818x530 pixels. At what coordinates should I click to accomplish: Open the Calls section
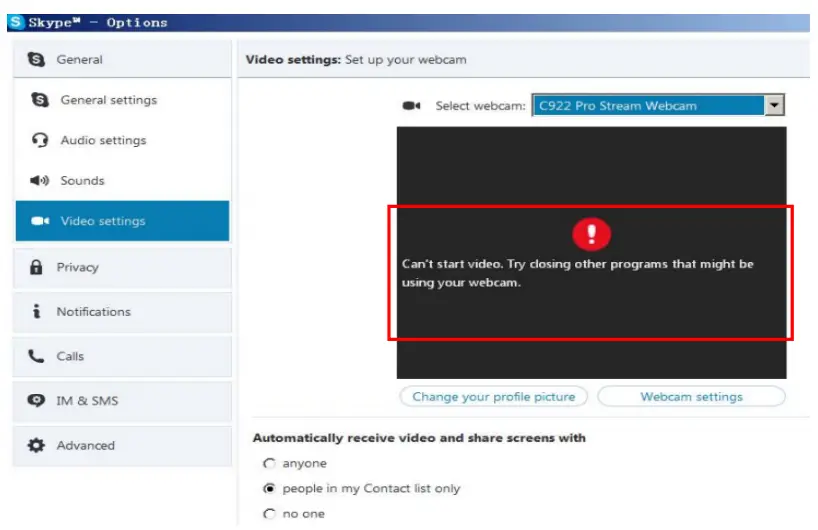coord(122,357)
